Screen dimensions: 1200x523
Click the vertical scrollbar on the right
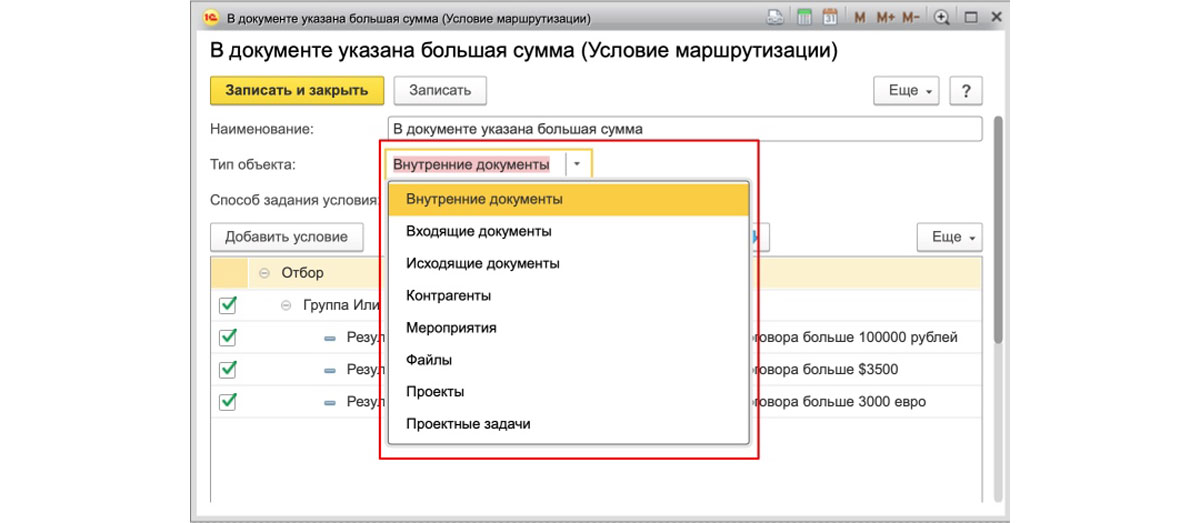1000,230
